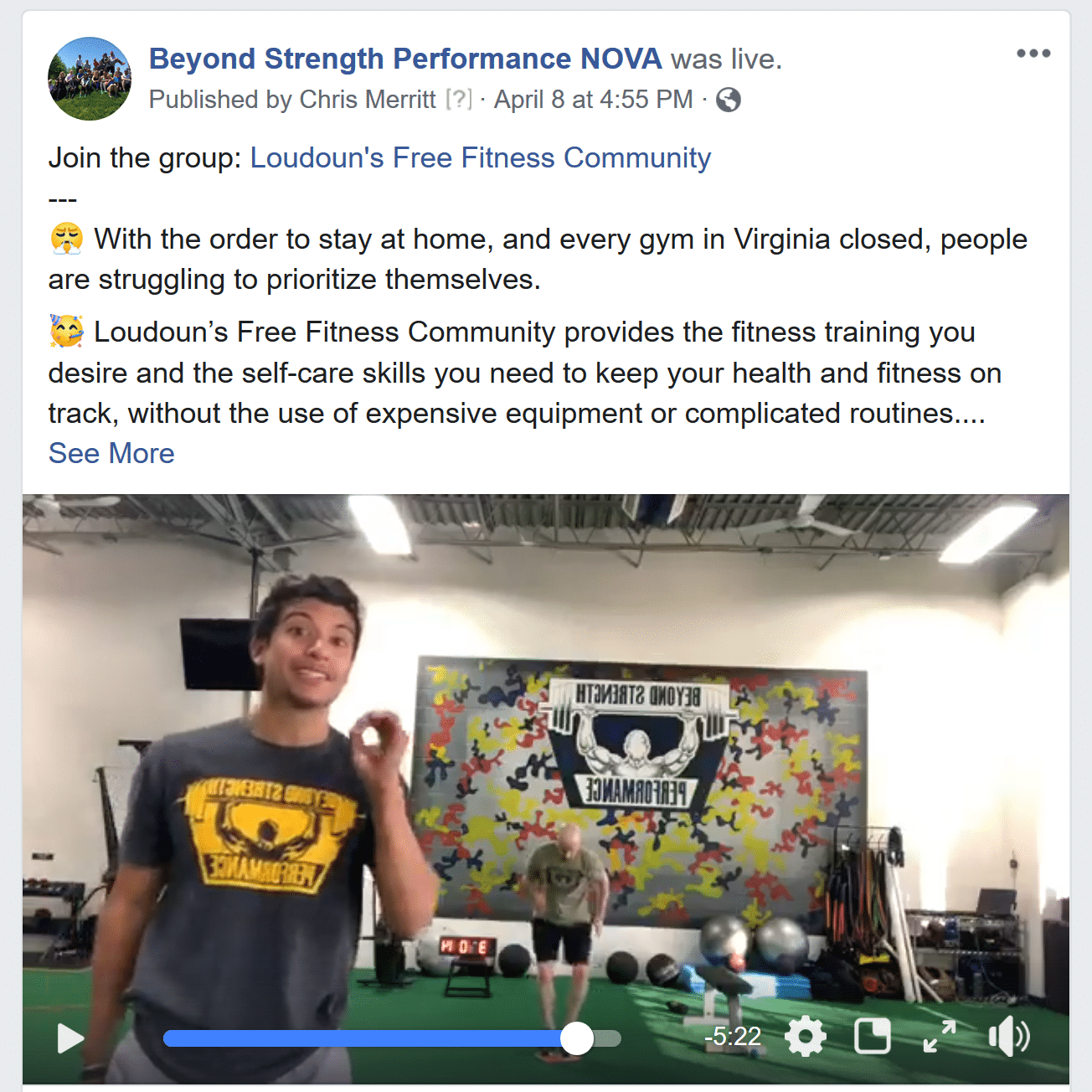Click the video frame showing gym

pyautogui.click(x=546, y=754)
